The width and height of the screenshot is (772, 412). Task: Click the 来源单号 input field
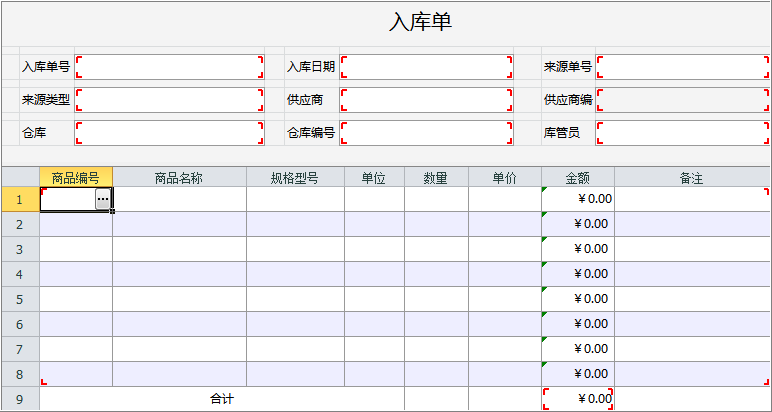click(682, 67)
